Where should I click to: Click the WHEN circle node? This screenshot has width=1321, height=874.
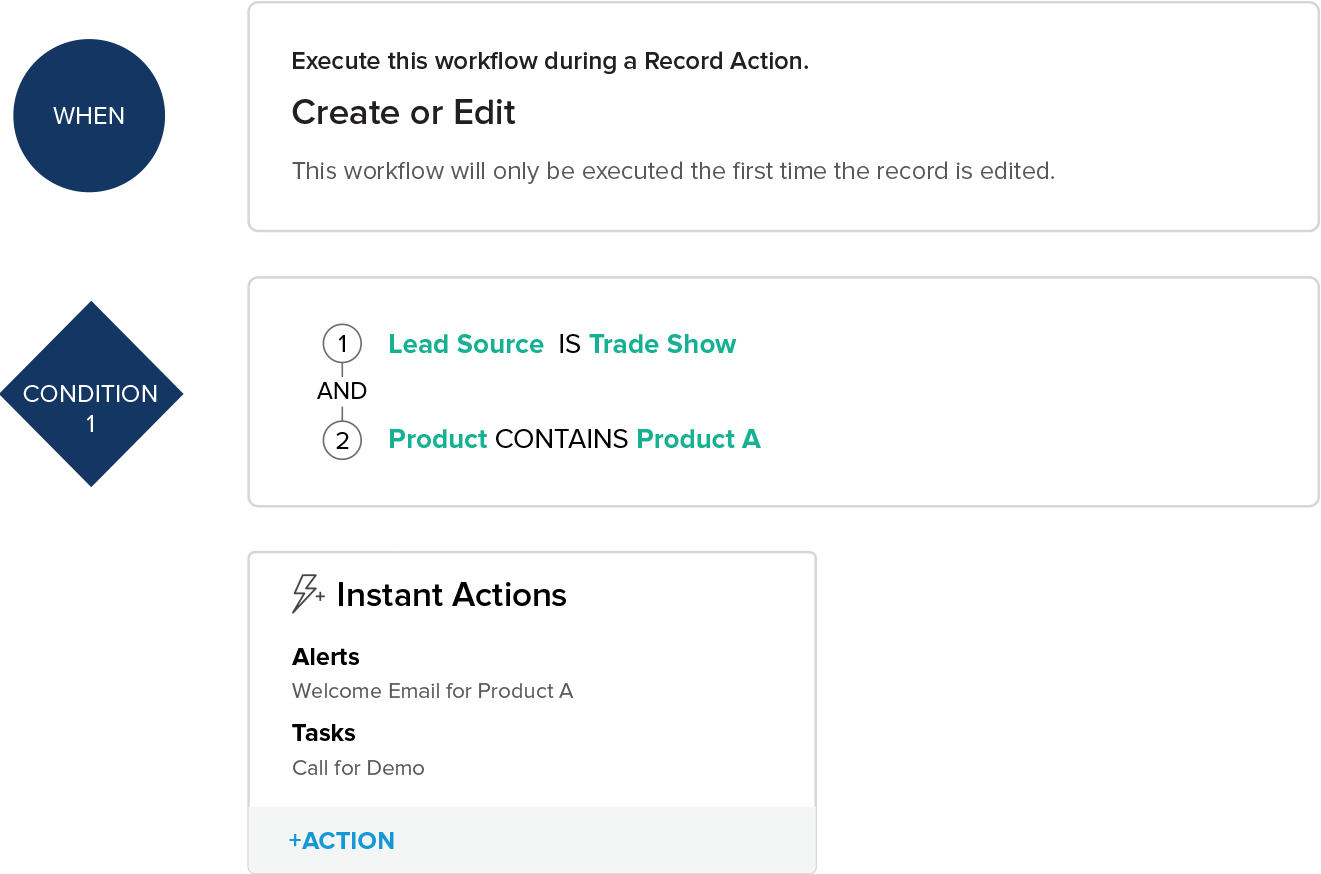(89, 116)
